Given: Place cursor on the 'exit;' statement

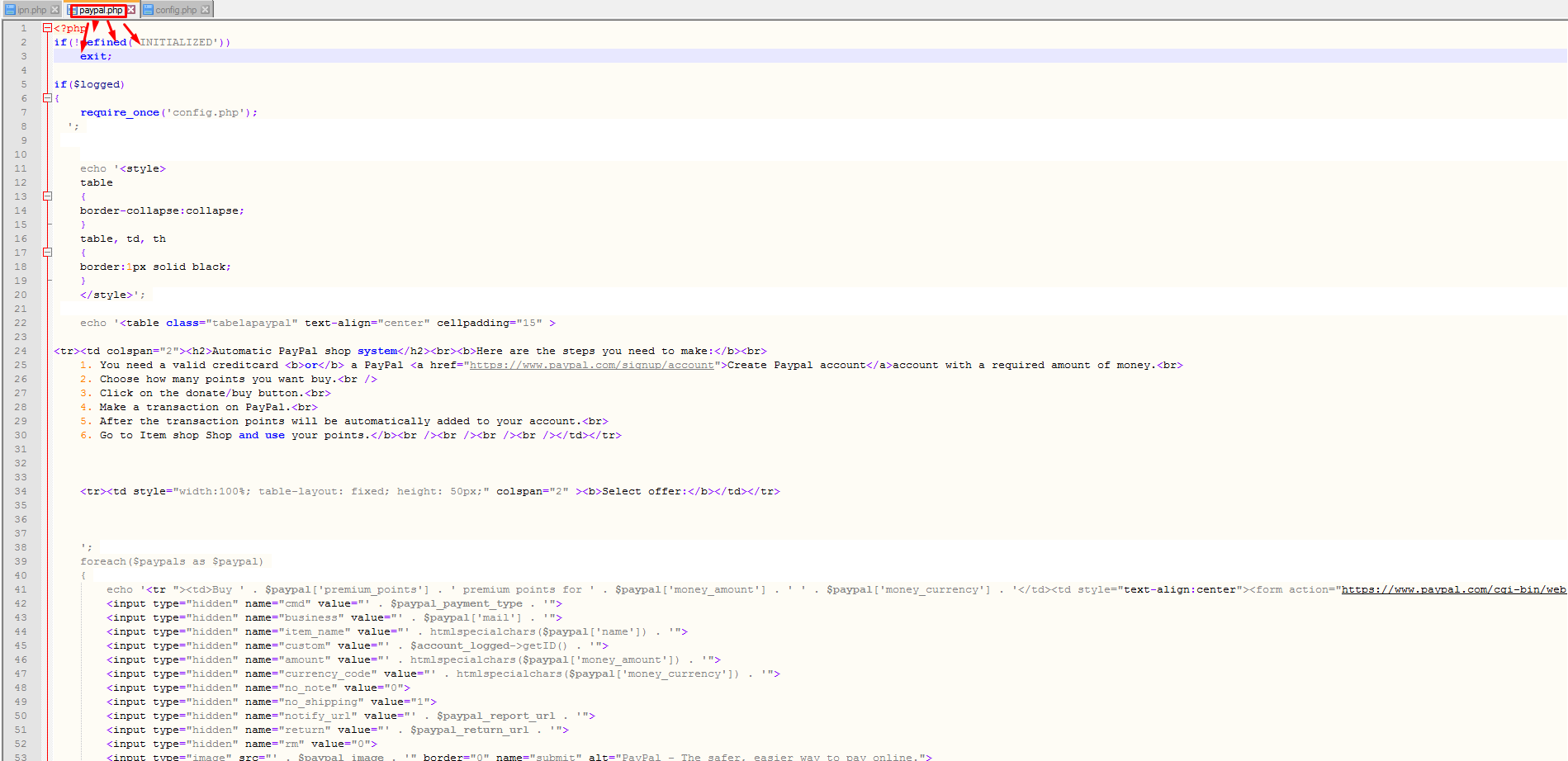Looking at the screenshot, I should 96,56.
